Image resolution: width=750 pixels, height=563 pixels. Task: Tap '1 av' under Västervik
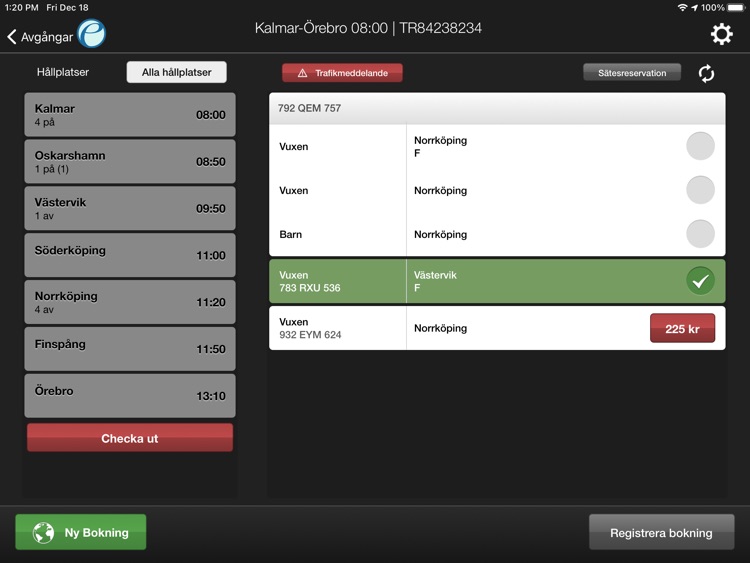[44, 216]
